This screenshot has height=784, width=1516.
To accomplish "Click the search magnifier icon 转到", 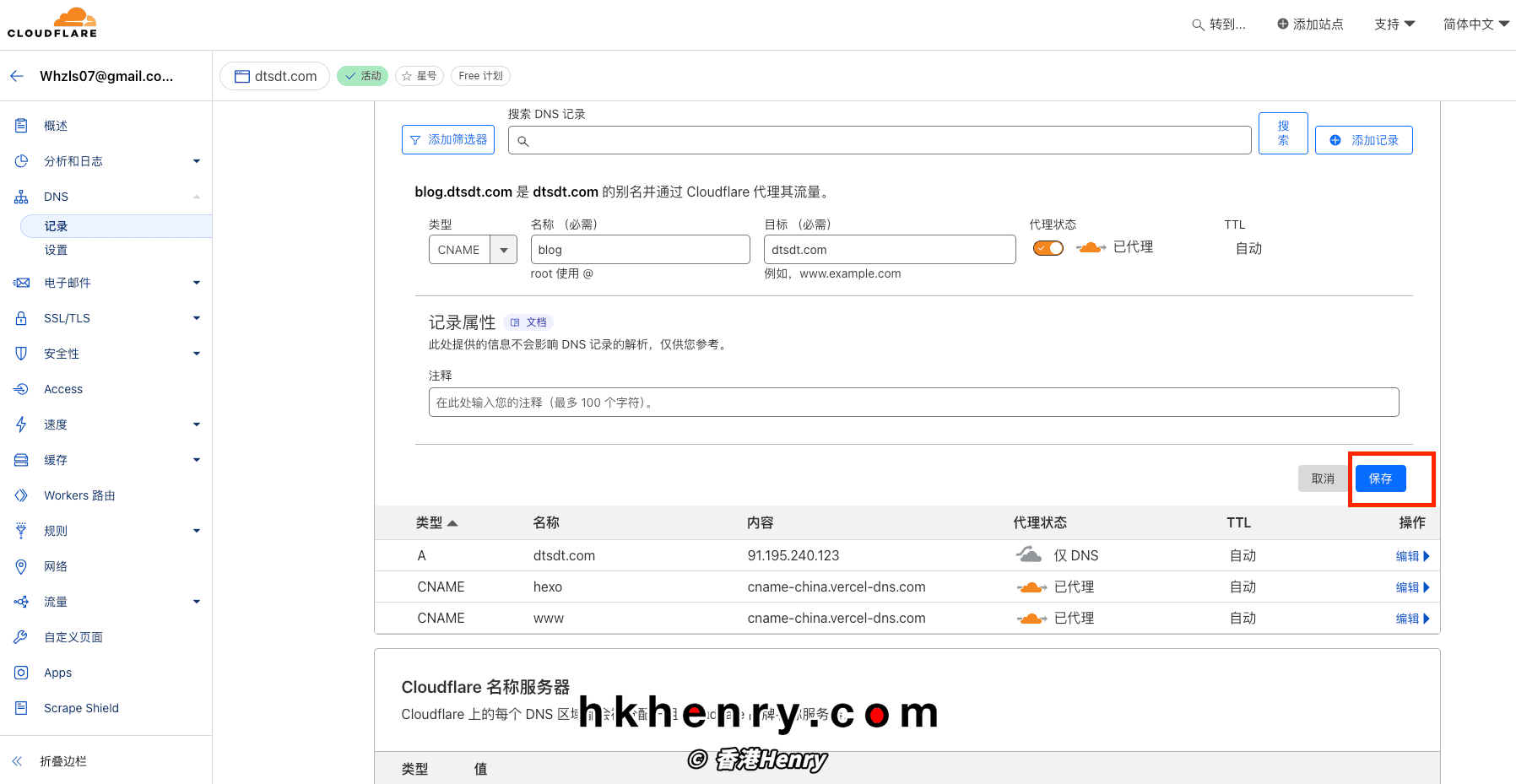I will (x=1197, y=24).
